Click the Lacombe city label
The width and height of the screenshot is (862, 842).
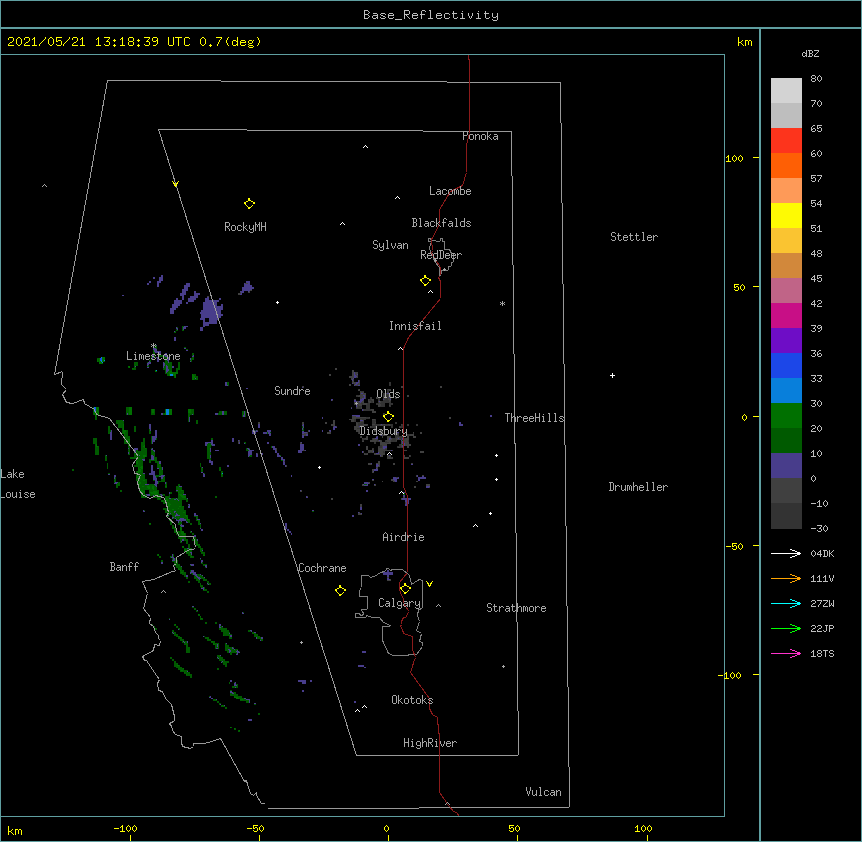(450, 191)
